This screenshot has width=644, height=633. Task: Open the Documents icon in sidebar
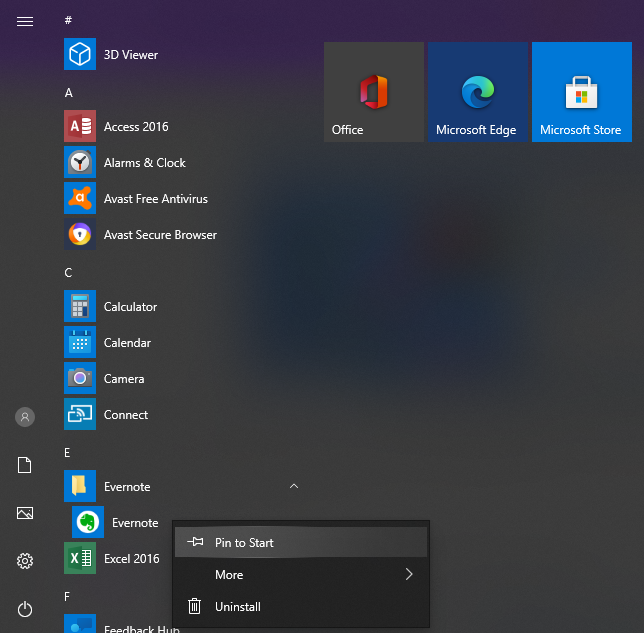click(x=25, y=465)
